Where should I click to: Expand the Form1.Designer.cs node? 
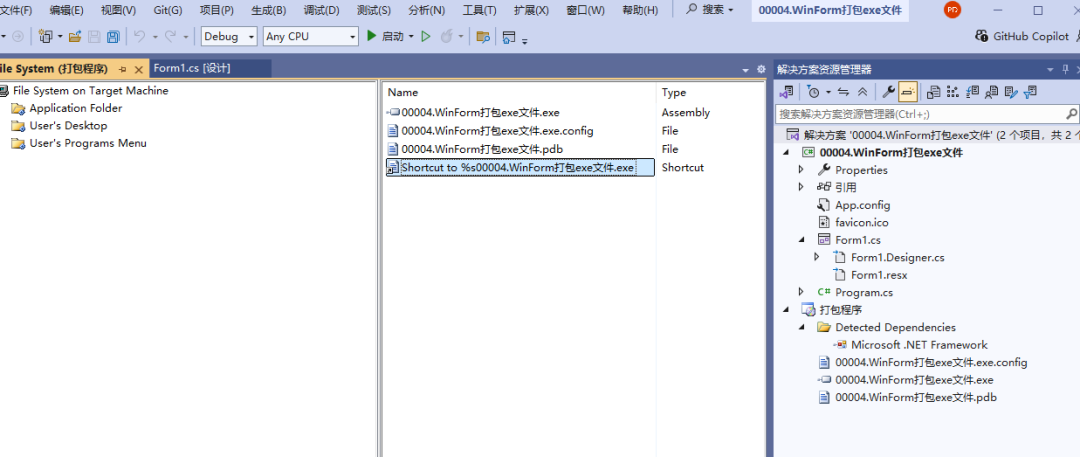(817, 257)
